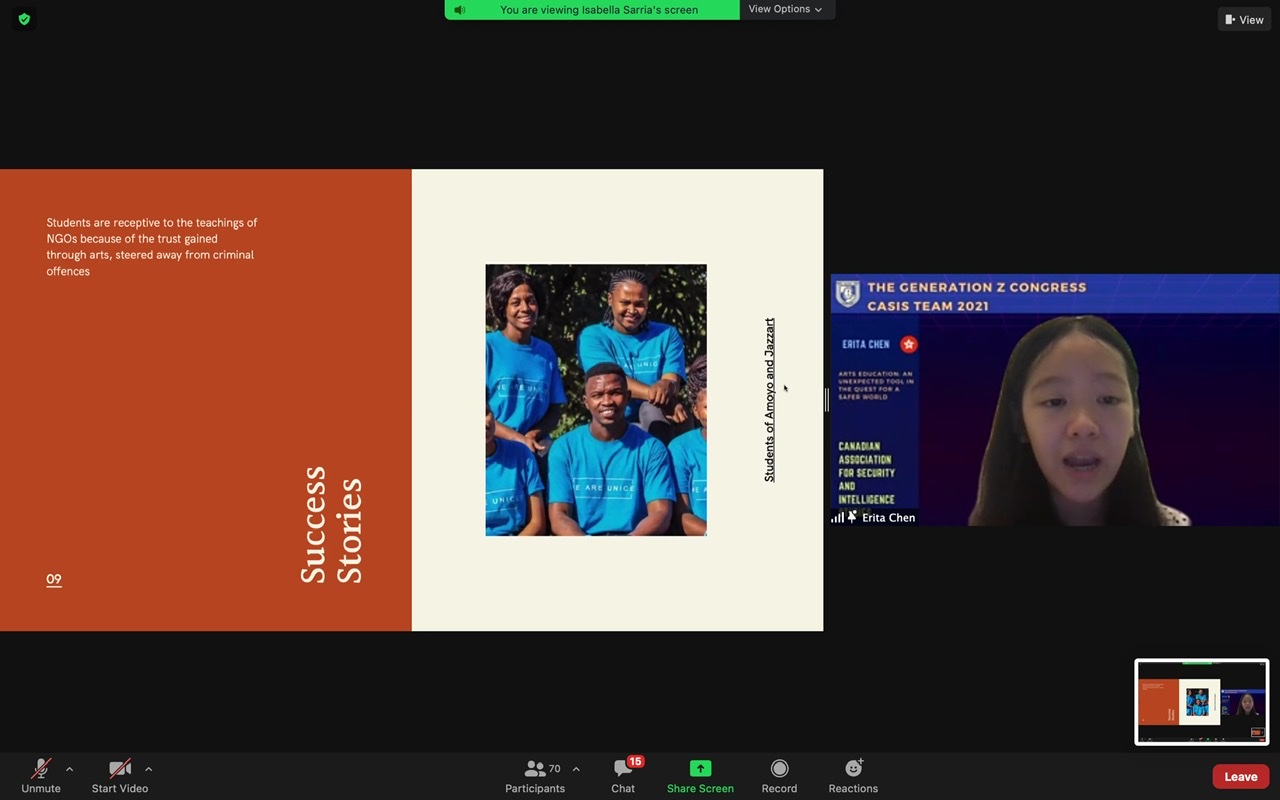
Task: Open the Reactions menu
Action: 853,776
